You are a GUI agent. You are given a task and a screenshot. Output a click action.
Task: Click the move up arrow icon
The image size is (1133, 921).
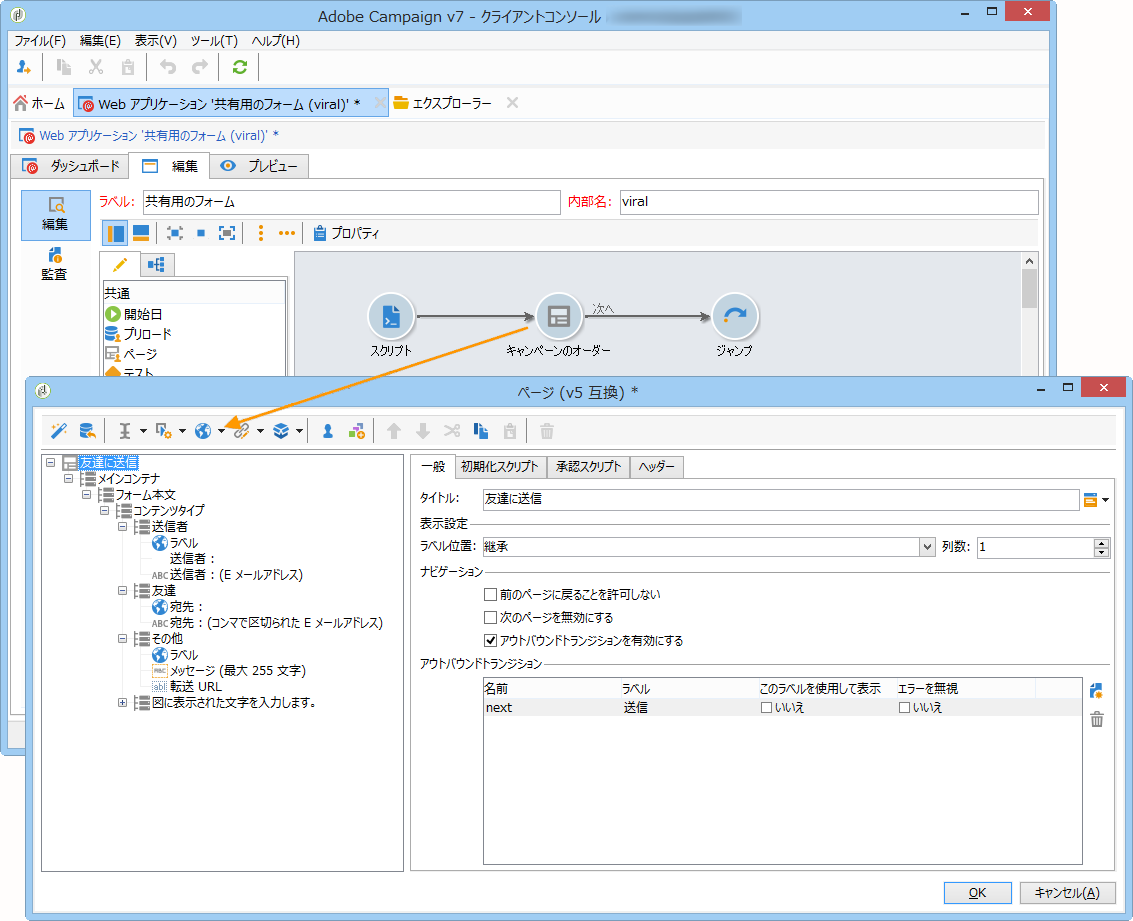394,431
